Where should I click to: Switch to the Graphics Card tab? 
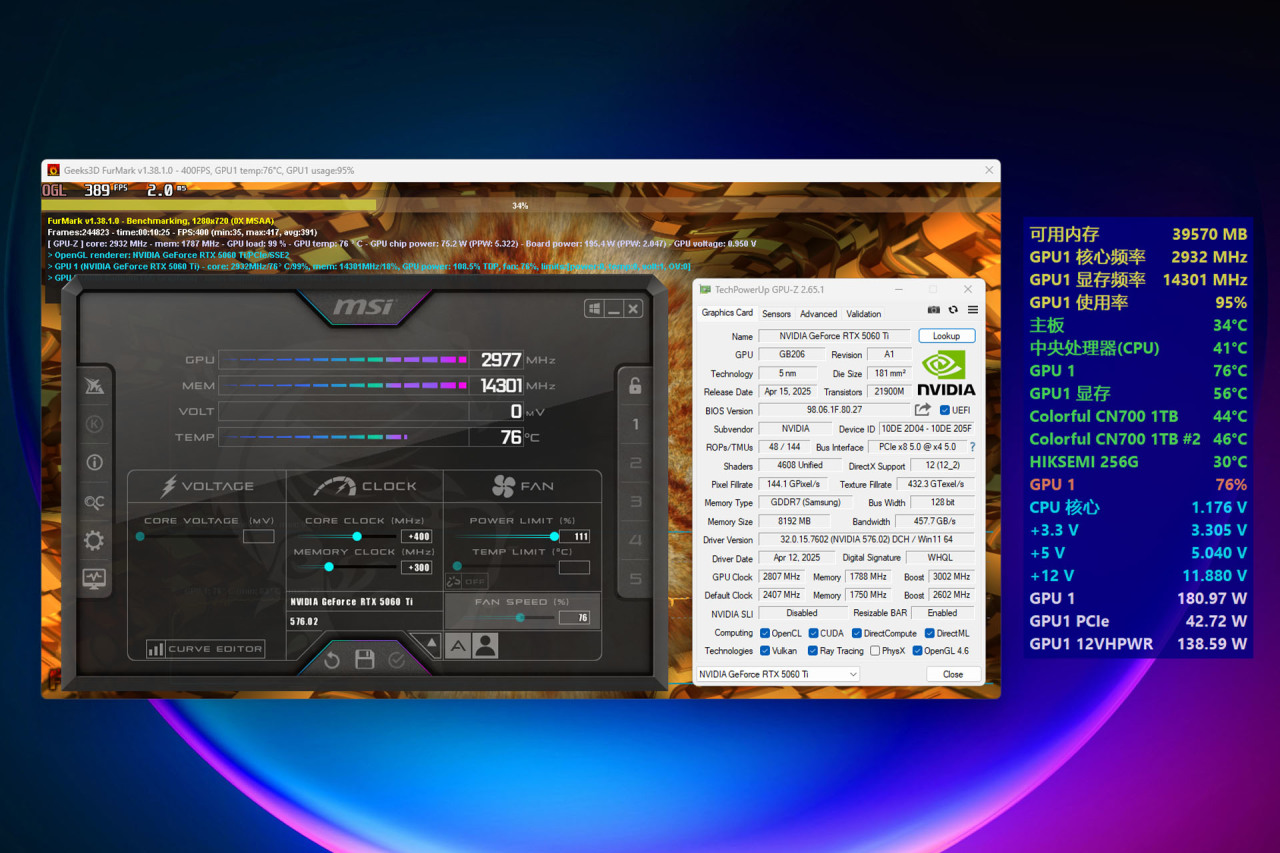pyautogui.click(x=727, y=313)
